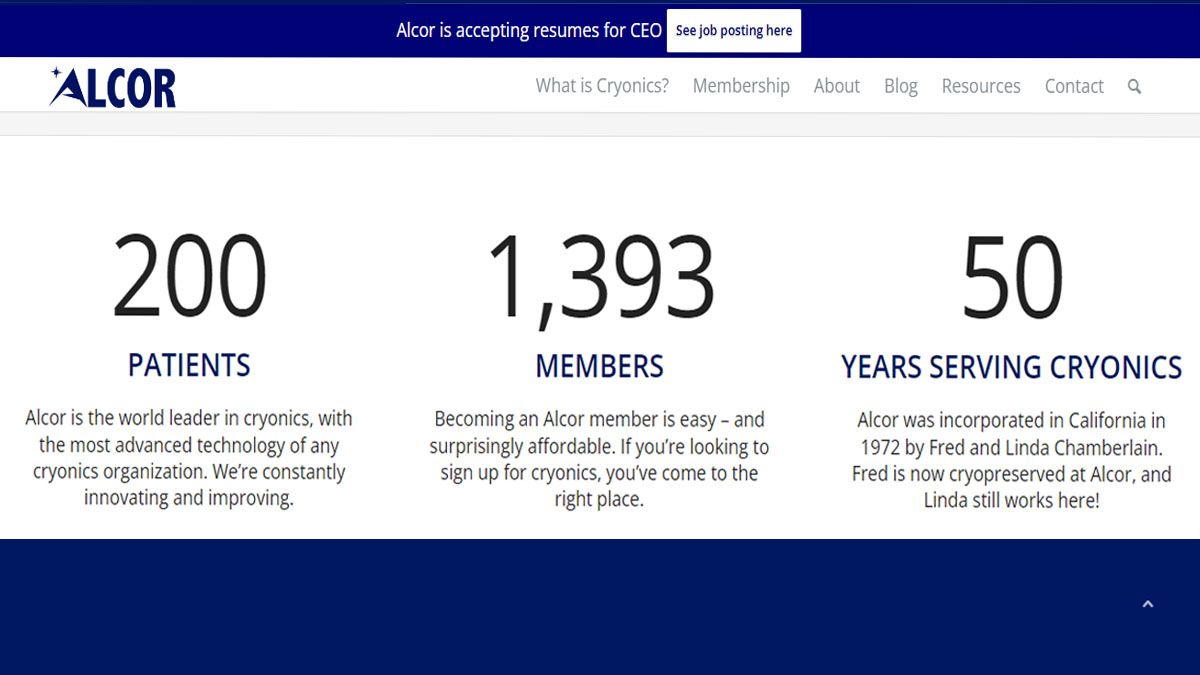Click the scroll-to-top arrow icon

(x=1148, y=604)
